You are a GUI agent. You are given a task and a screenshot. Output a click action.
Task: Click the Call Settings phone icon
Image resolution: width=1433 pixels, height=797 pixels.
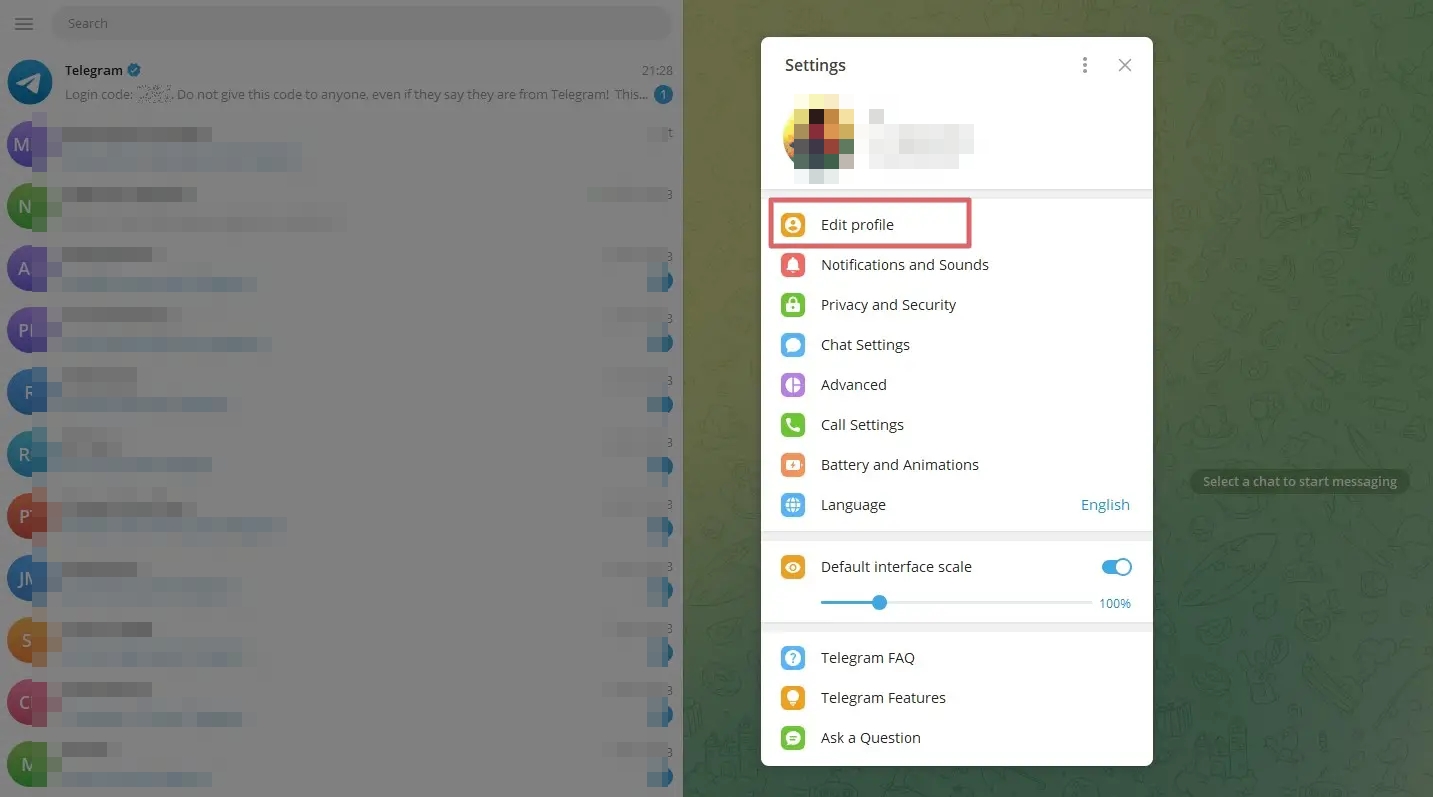793,425
